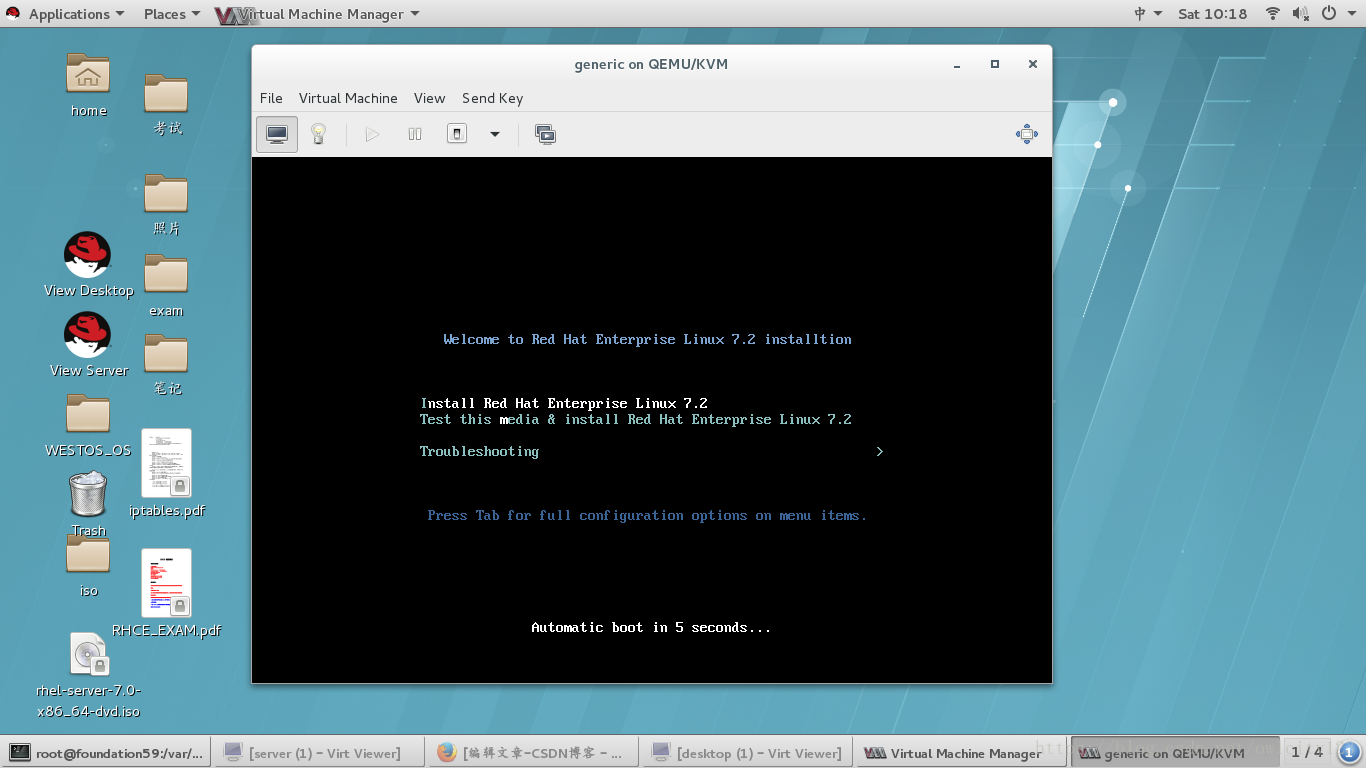
Task: Open the Virtual Machine menu
Action: [x=348, y=98]
